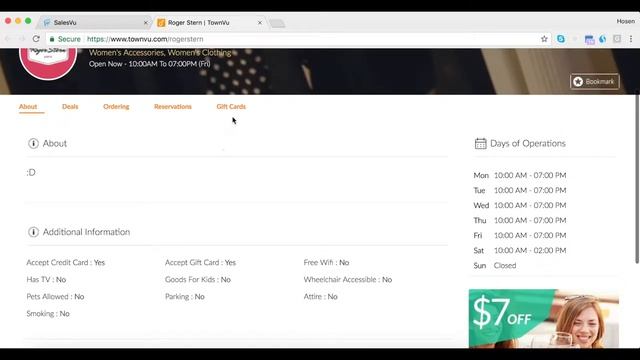Image resolution: width=640 pixels, height=360 pixels.
Task: Click 'Smoking : No' text
Action: pos(48,314)
